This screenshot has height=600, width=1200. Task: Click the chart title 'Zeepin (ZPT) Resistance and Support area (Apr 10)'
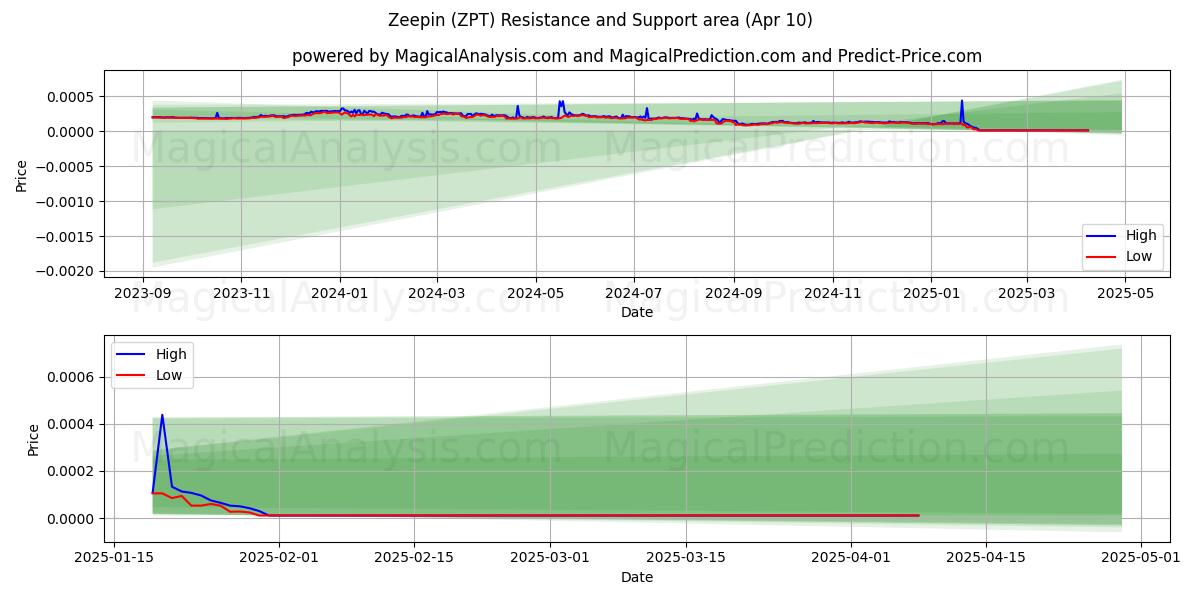pos(600,20)
